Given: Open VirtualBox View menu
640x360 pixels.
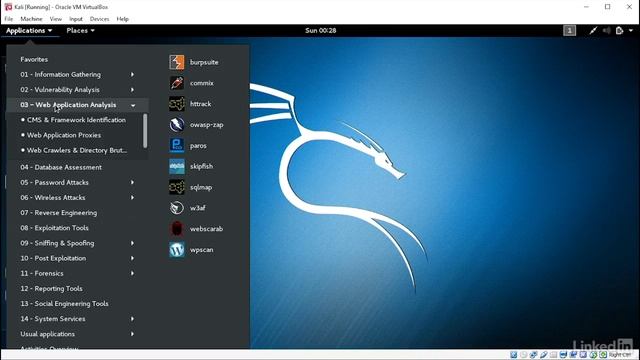Looking at the screenshot, I should click(56, 19).
